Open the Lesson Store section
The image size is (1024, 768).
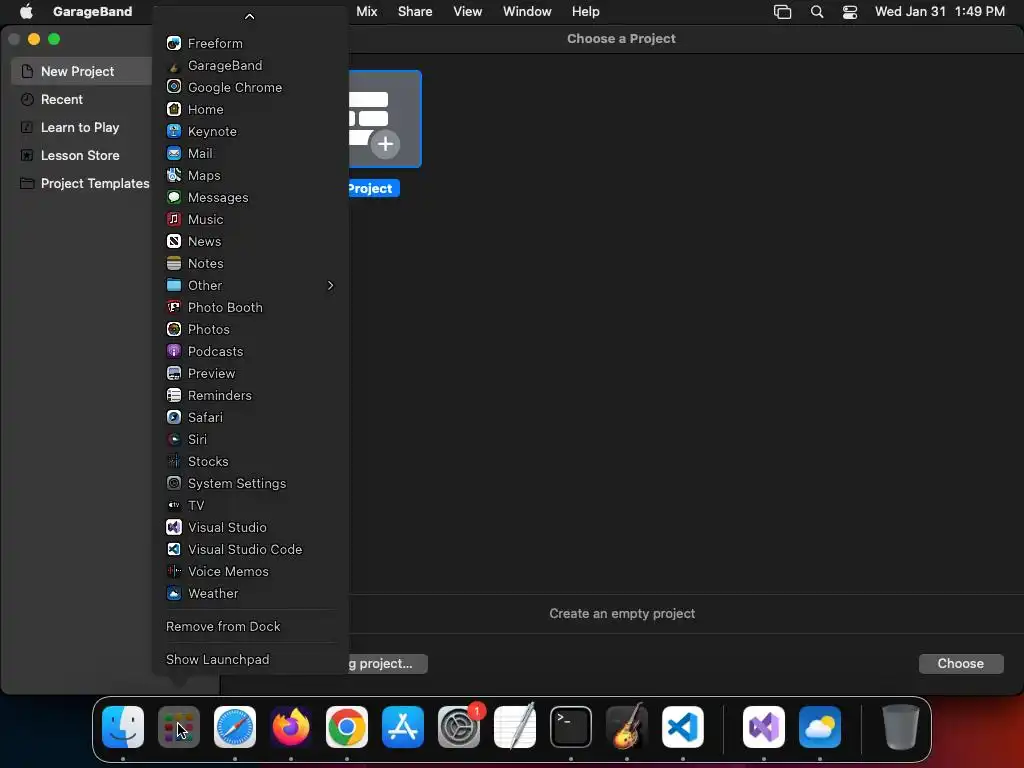click(81, 155)
